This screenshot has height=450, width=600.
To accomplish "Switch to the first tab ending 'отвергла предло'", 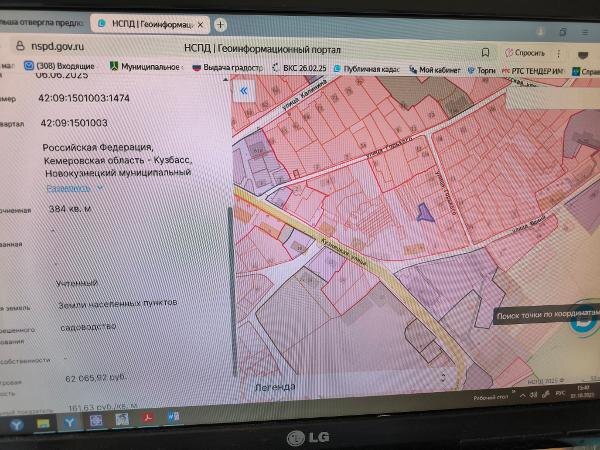I will pos(41,23).
